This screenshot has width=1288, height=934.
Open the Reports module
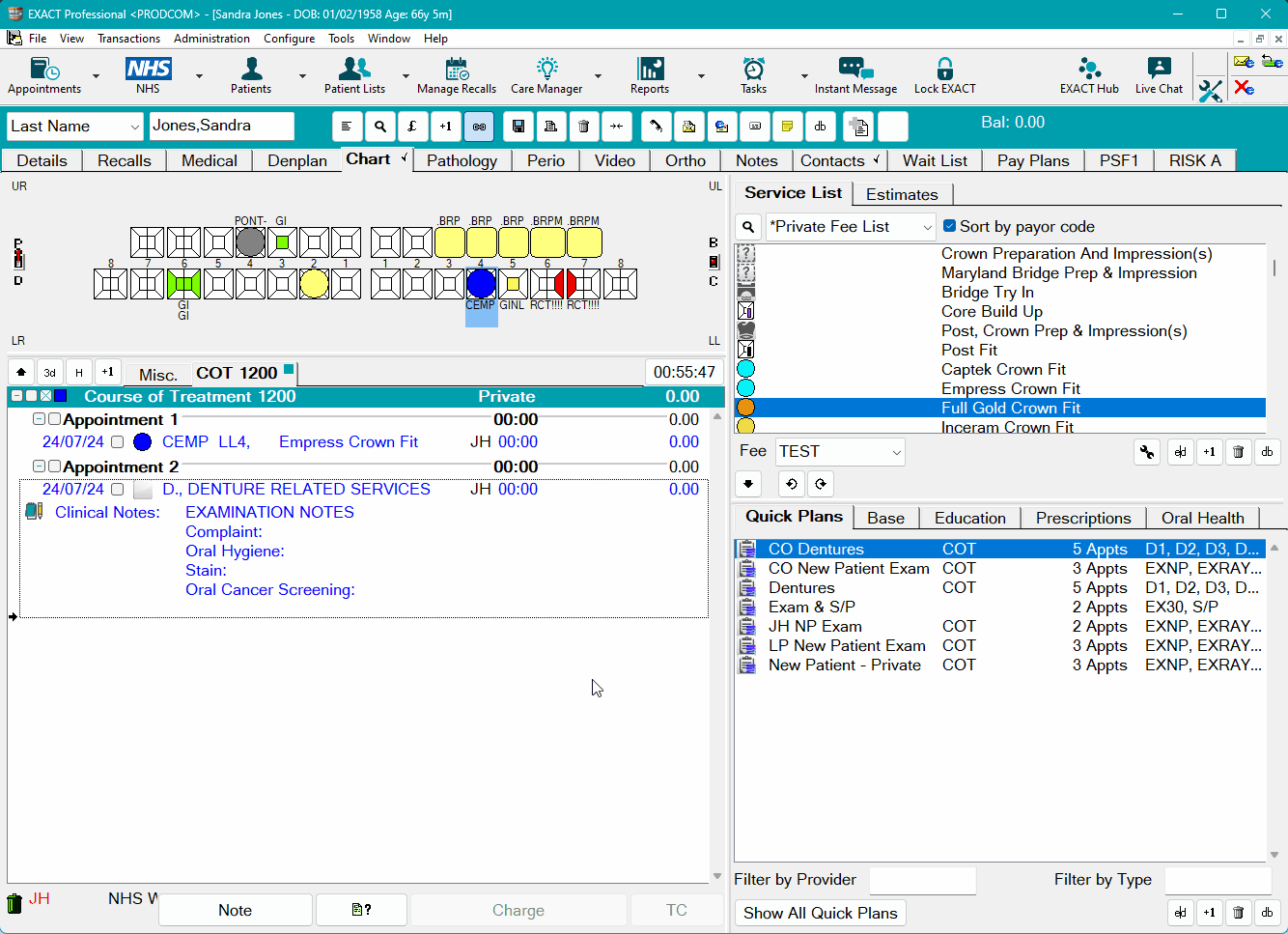(650, 75)
